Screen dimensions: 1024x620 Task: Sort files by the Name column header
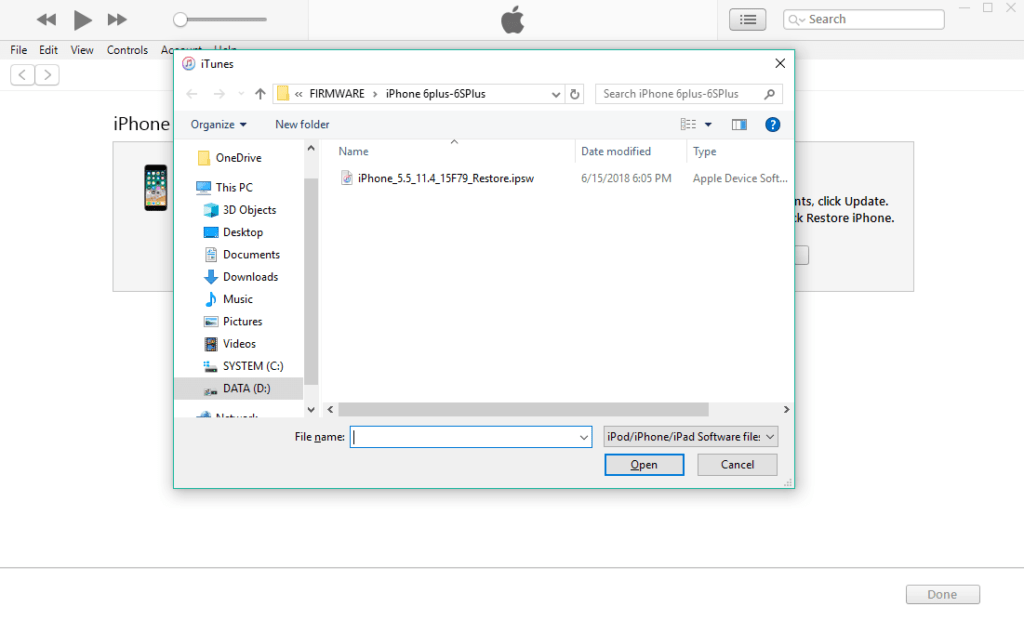[x=353, y=151]
